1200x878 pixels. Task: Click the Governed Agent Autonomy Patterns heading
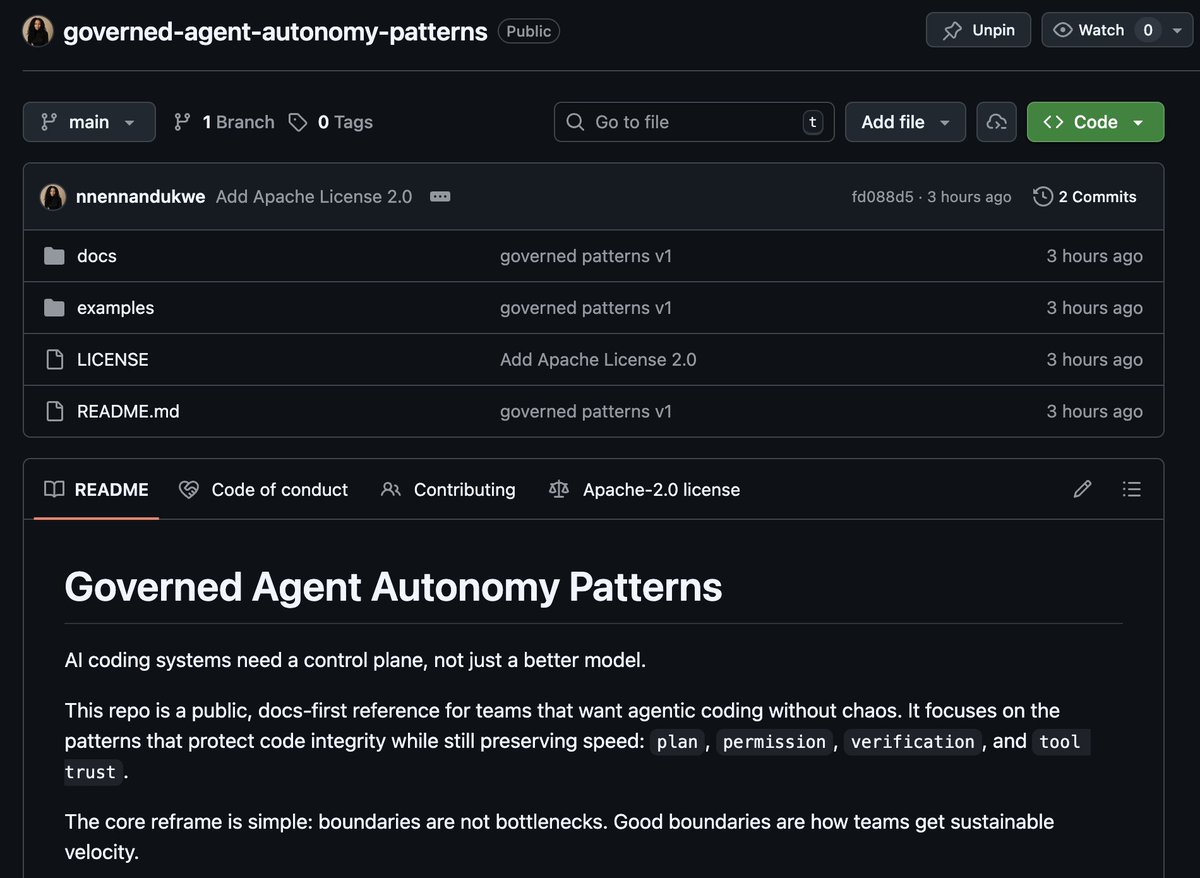pos(393,587)
